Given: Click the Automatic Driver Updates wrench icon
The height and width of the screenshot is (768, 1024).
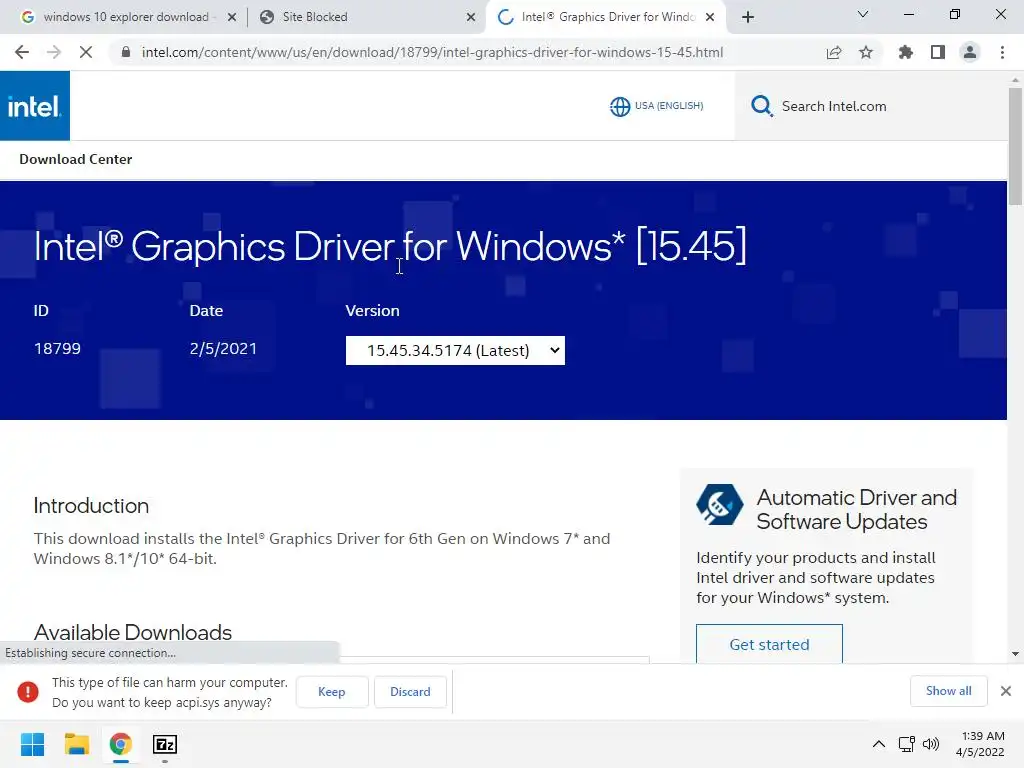Looking at the screenshot, I should tap(719, 504).
